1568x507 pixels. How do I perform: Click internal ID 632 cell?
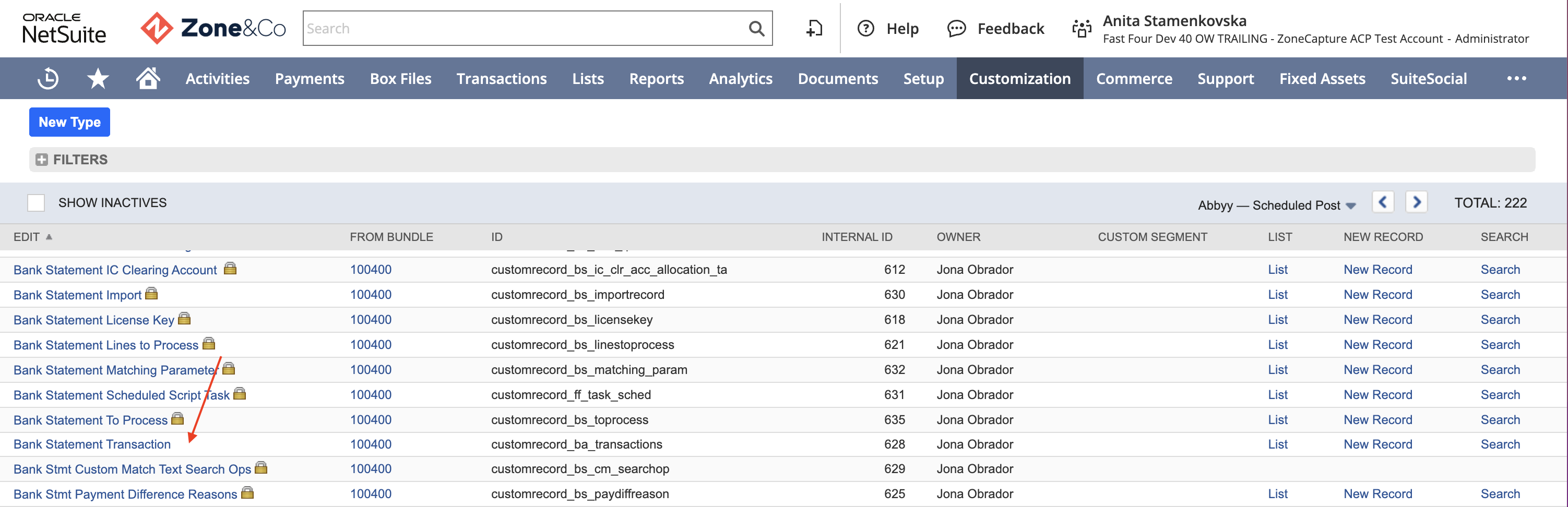[894, 370]
